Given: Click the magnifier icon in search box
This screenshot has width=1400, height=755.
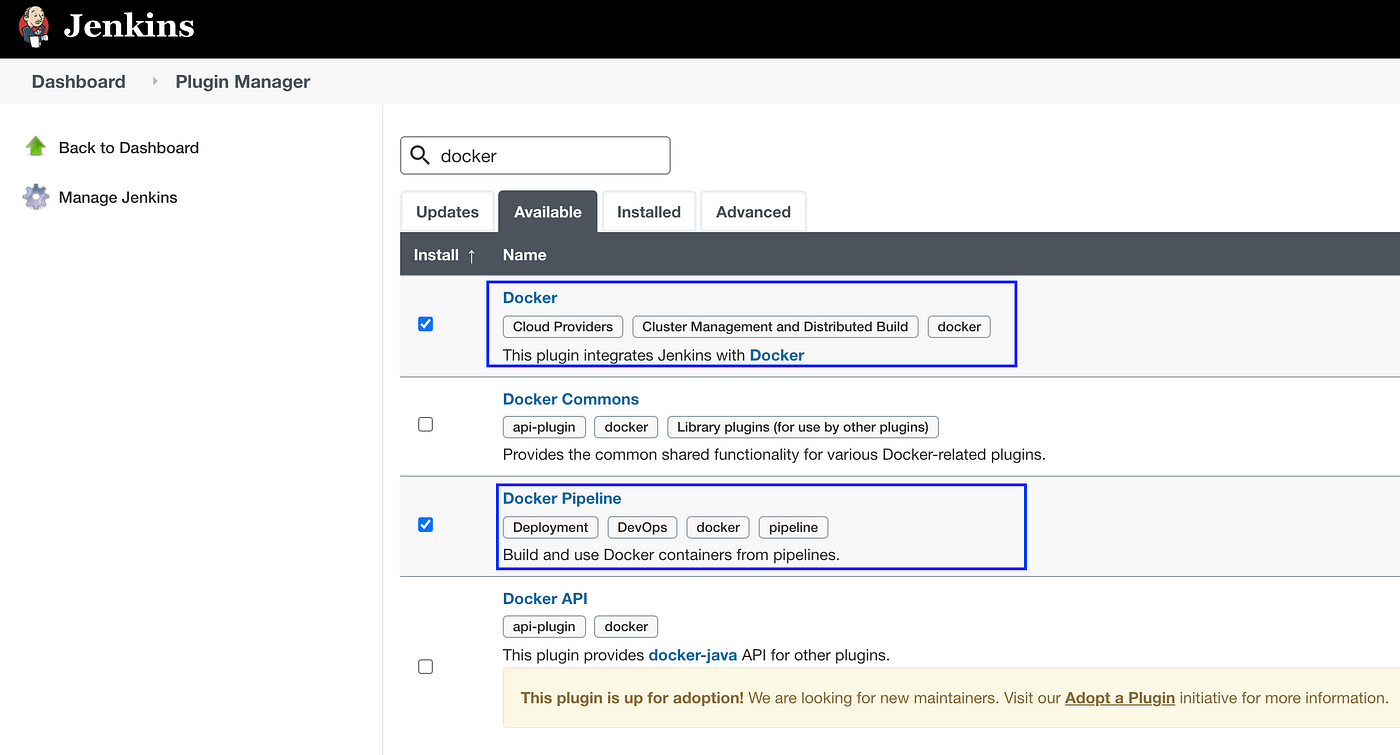Looking at the screenshot, I should (x=420, y=155).
